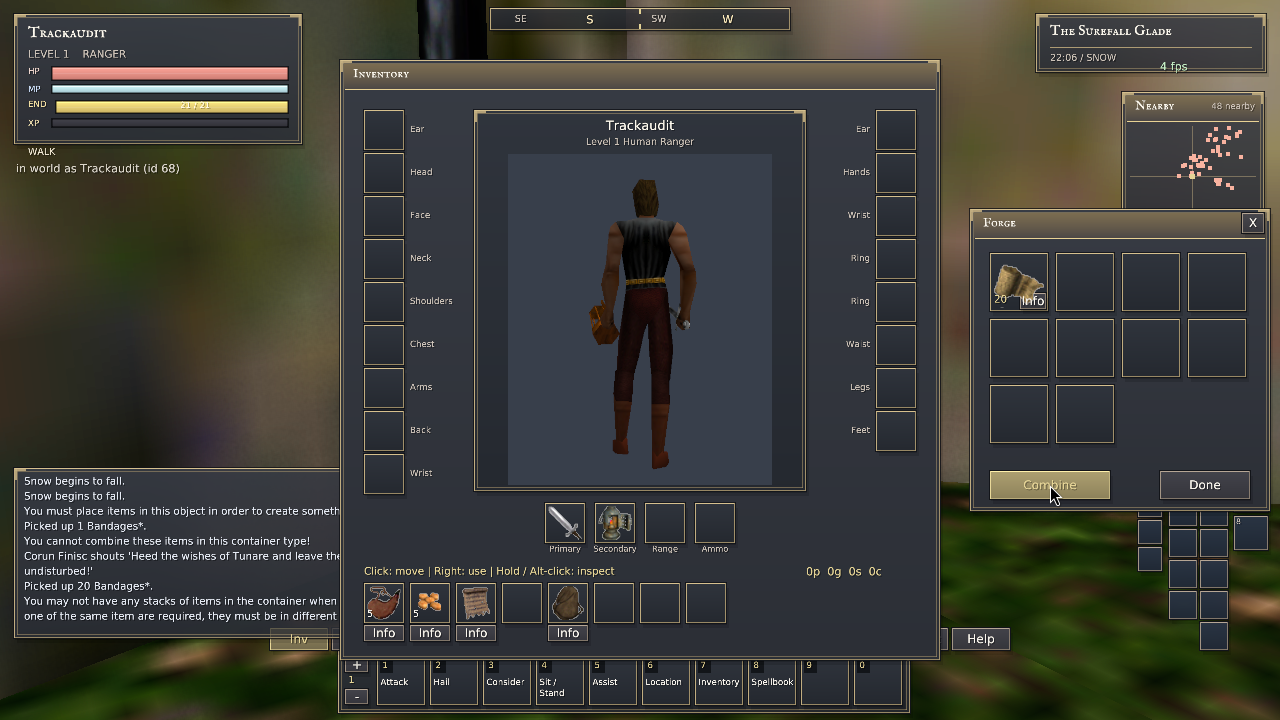Viewport: 1280px width, 720px height.
Task: Open Info on the Forge bandages
Action: (x=1033, y=301)
